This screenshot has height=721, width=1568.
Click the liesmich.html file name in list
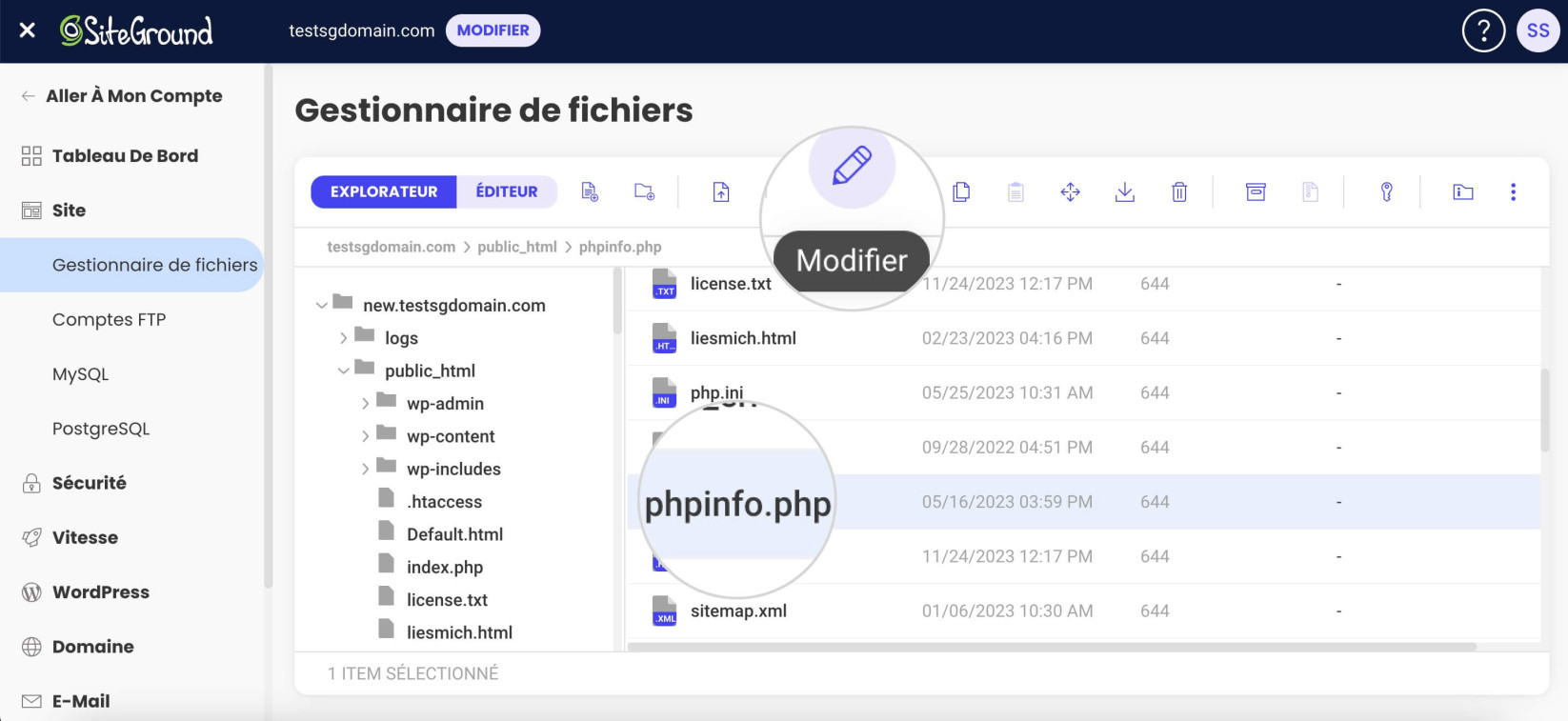(743, 338)
